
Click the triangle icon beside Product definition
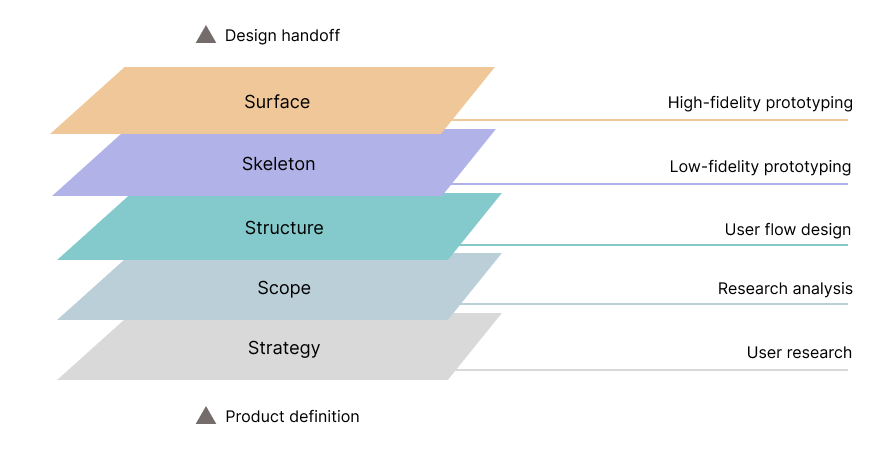pyautogui.click(x=206, y=416)
